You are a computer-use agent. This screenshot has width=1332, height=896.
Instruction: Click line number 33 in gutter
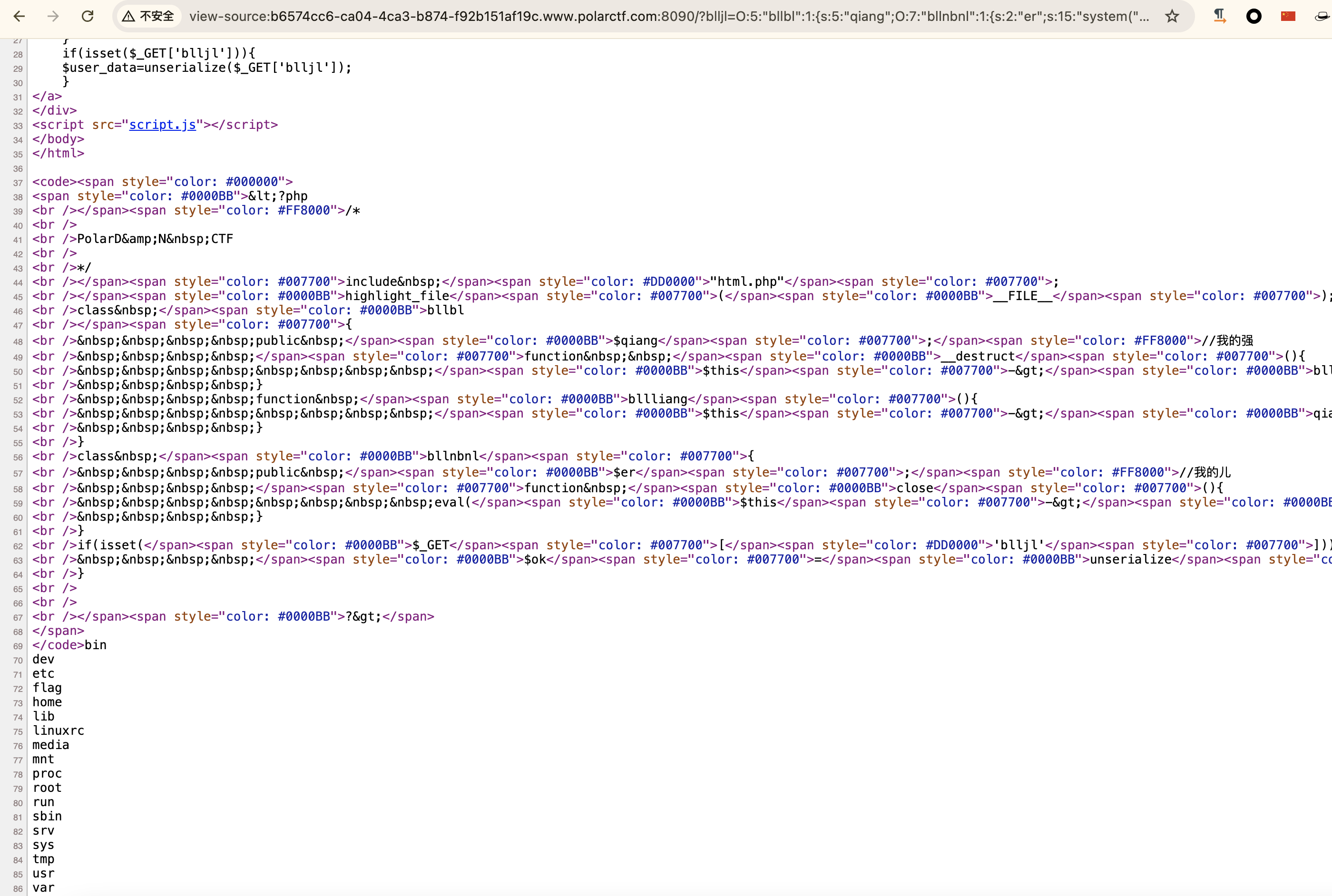[x=18, y=126]
